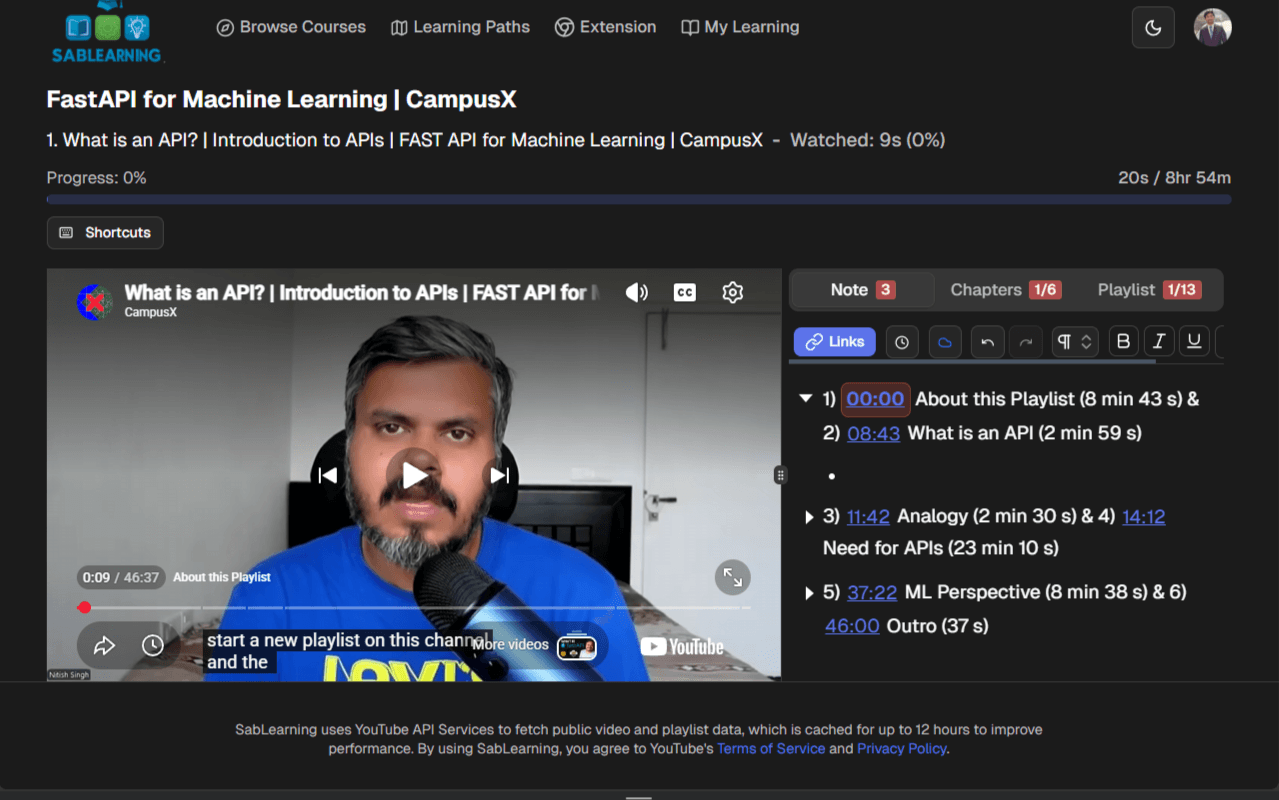Mute the video using the speaker icon
Image resolution: width=1279 pixels, height=800 pixels.
click(x=636, y=291)
